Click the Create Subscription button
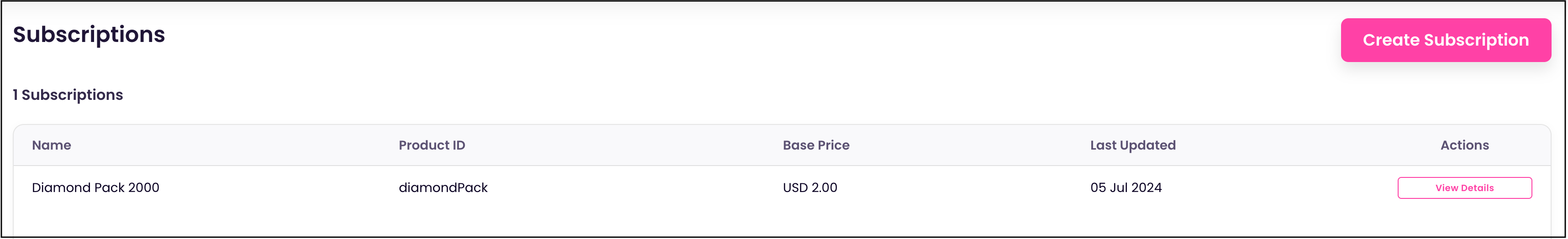This screenshot has width=1568, height=239. coord(1445,40)
